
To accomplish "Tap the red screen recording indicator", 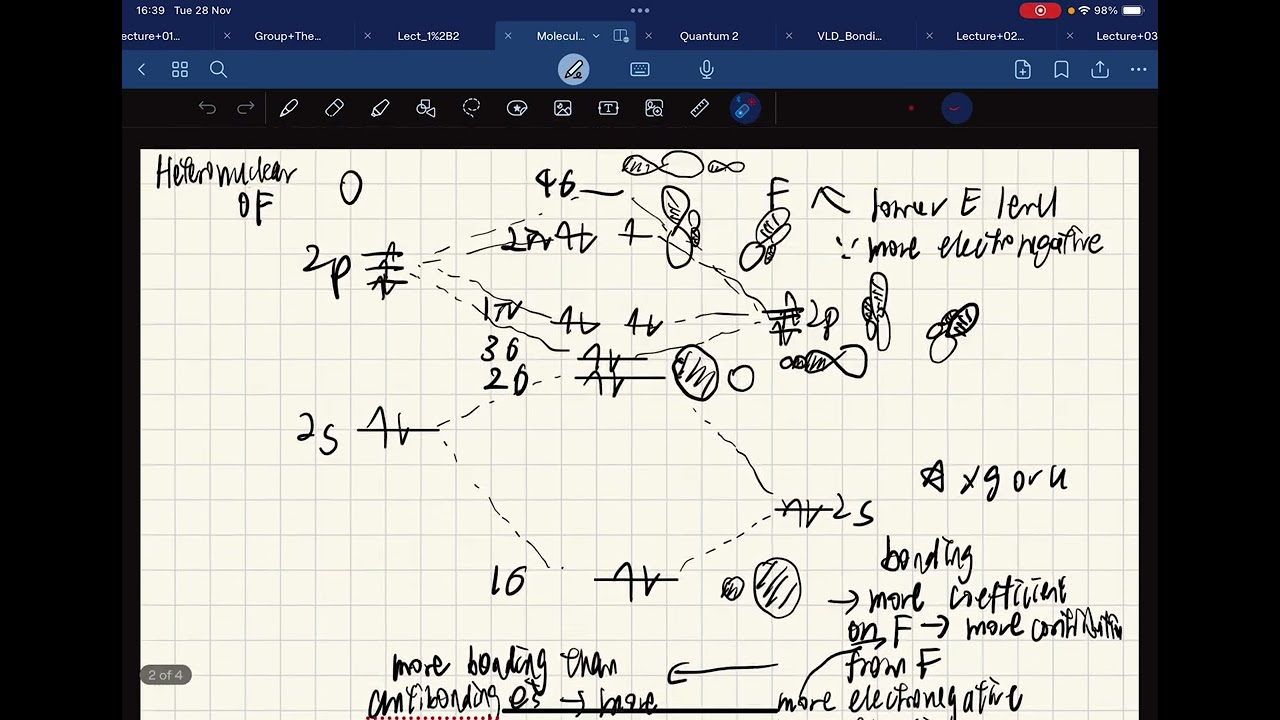I will 1040,10.
